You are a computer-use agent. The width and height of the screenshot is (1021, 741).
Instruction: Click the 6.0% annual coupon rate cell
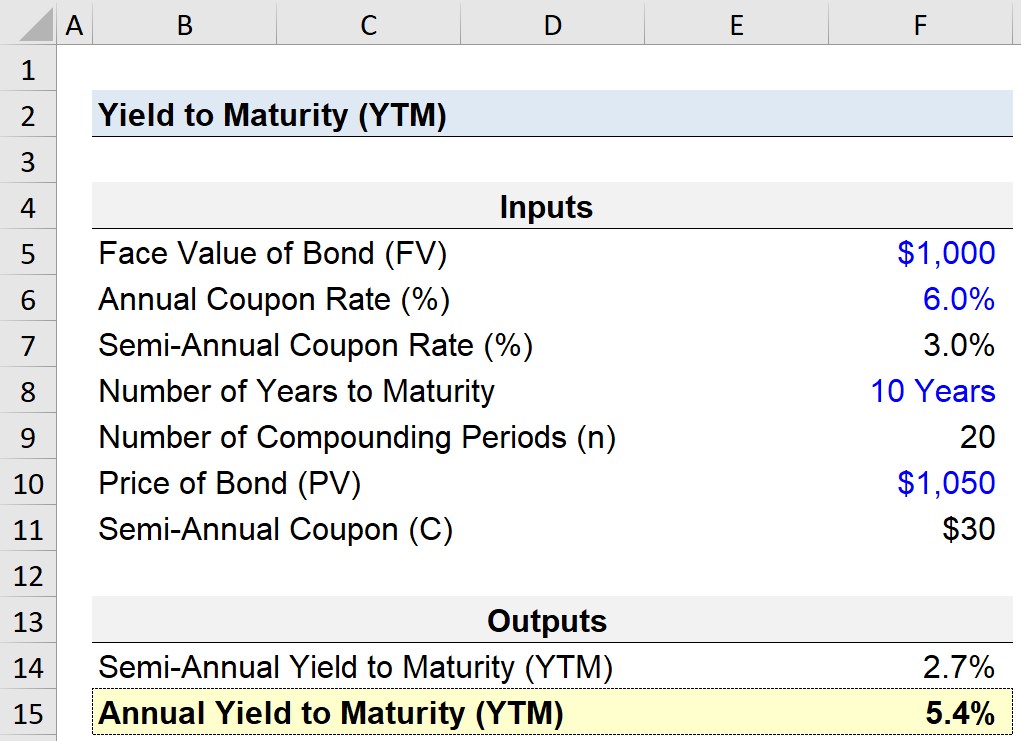[x=920, y=299]
